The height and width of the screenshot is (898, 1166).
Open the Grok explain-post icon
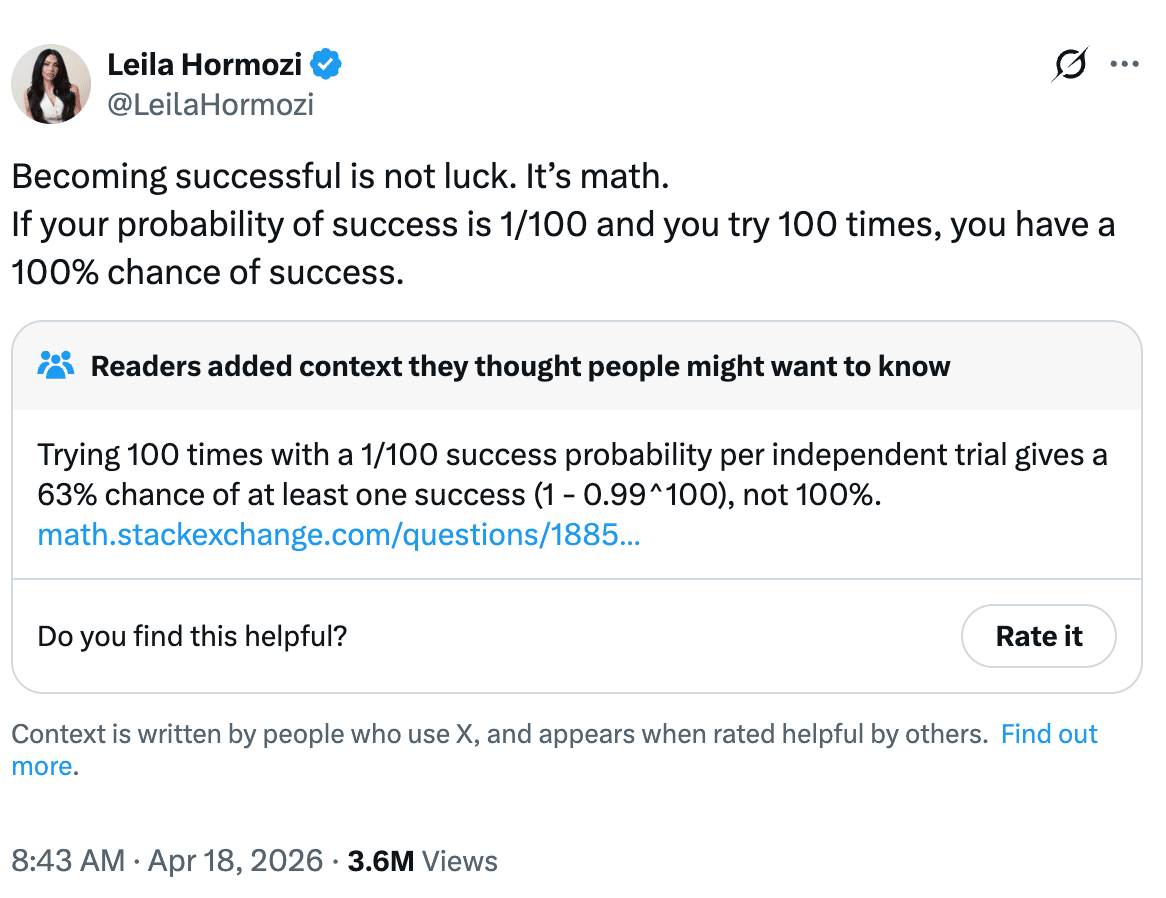coord(1070,66)
